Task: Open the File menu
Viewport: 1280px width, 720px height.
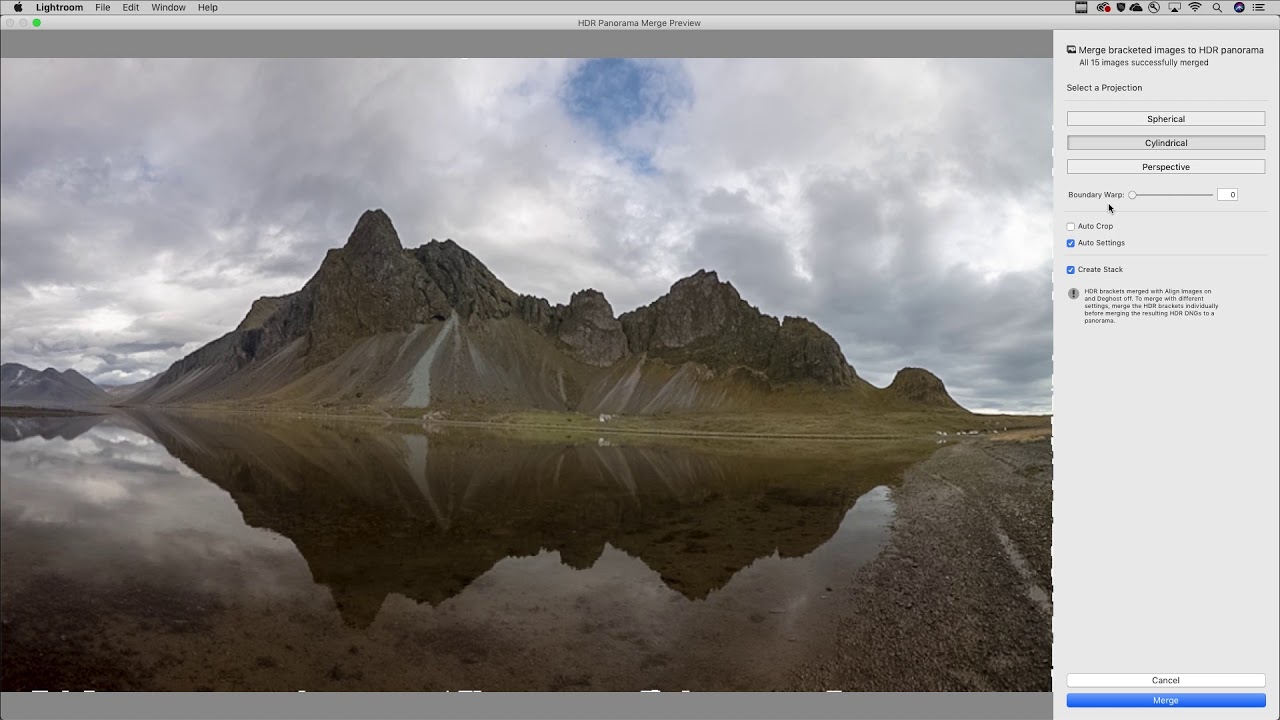Action: (103, 7)
